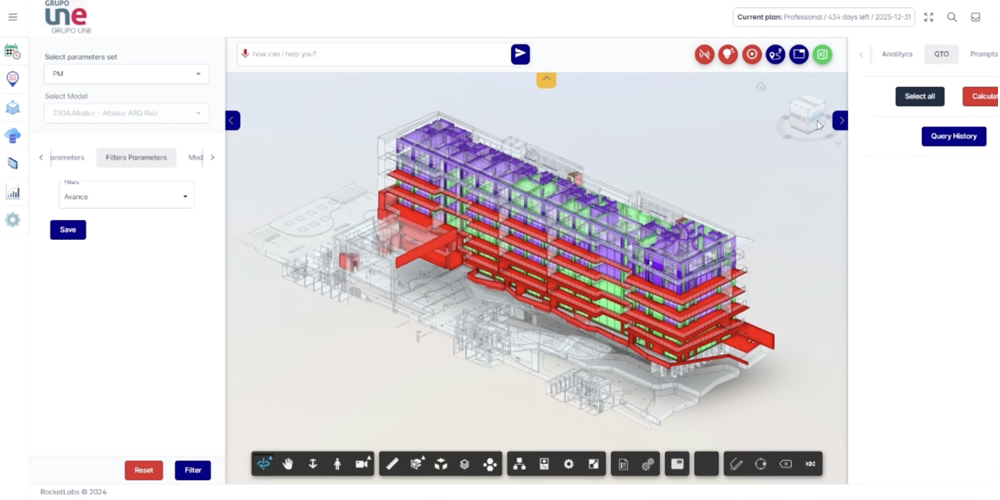Open the Prompts tab
This screenshot has width=1000, height=500.
983,54
